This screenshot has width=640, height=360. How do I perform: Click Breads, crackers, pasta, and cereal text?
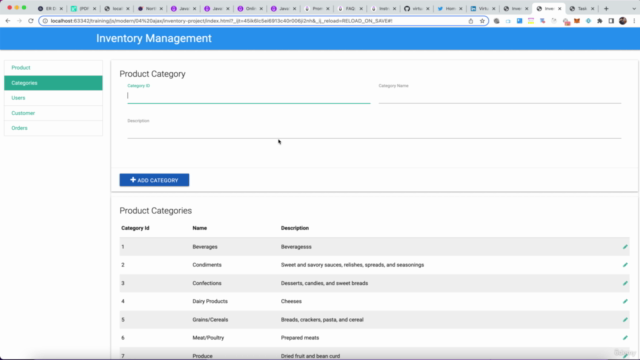tap(322, 320)
